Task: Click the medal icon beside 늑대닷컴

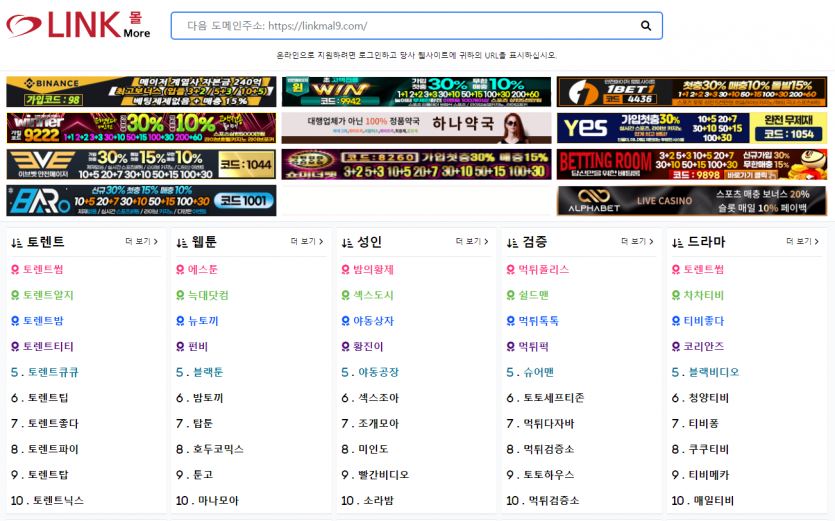Action: pyautogui.click(x=180, y=295)
